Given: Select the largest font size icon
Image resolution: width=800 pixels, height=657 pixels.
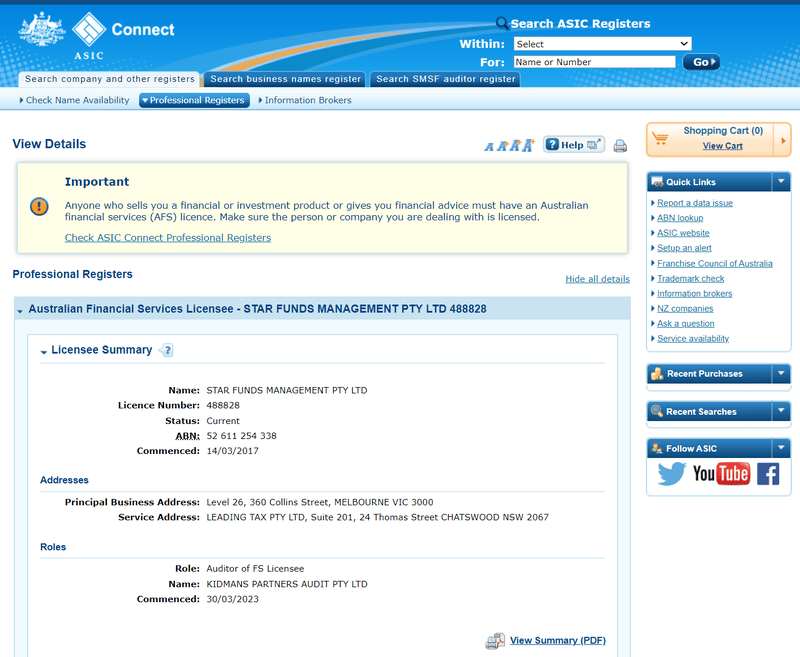Looking at the screenshot, I should coord(528,145).
